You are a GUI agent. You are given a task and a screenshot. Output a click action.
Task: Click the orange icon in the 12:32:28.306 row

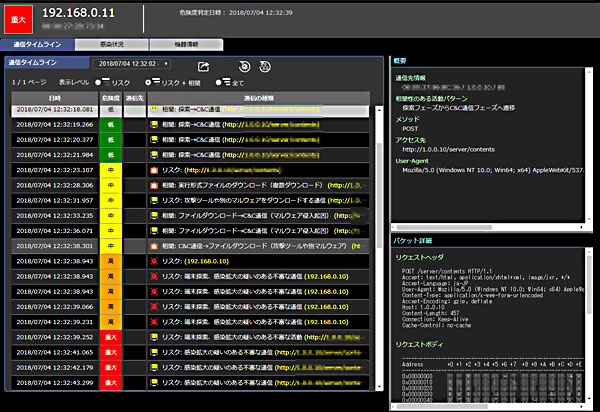[154, 185]
